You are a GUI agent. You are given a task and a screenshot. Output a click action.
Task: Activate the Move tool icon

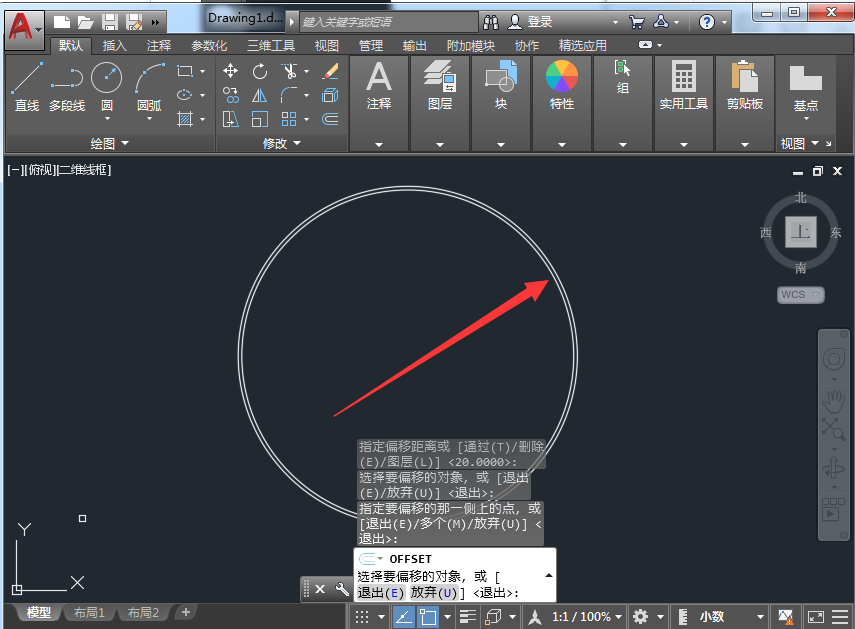point(231,71)
